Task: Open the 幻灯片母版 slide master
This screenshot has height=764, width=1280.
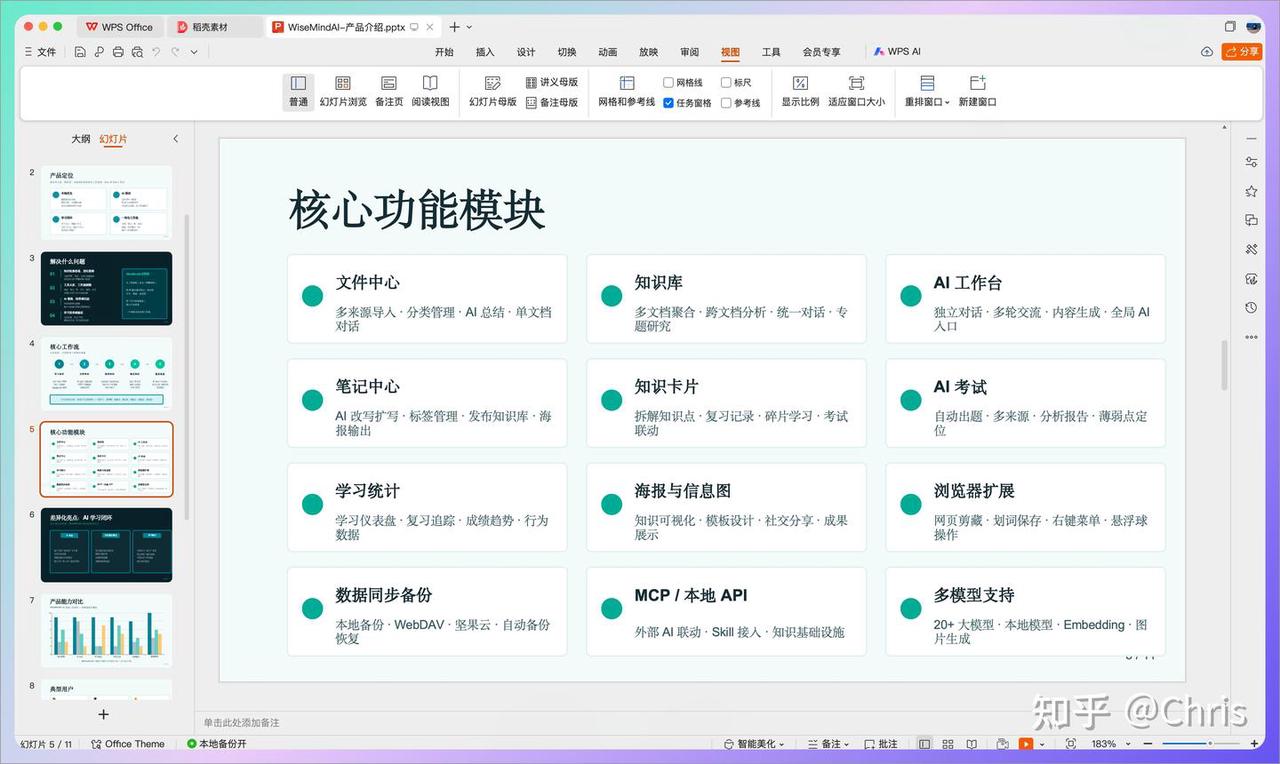Action: coord(493,91)
